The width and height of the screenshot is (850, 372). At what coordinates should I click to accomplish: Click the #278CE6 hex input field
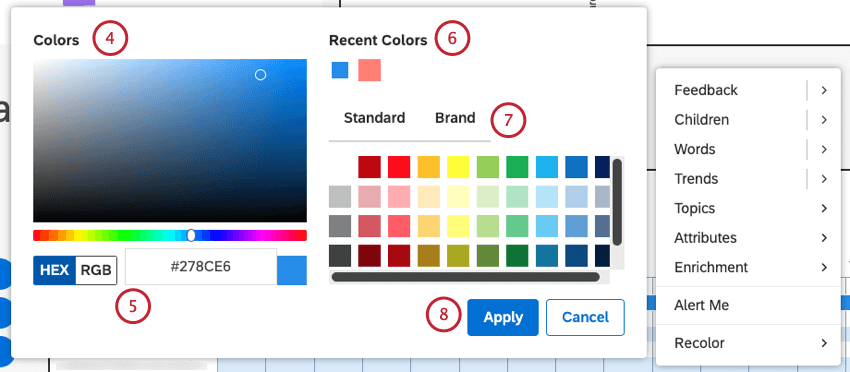(201, 267)
